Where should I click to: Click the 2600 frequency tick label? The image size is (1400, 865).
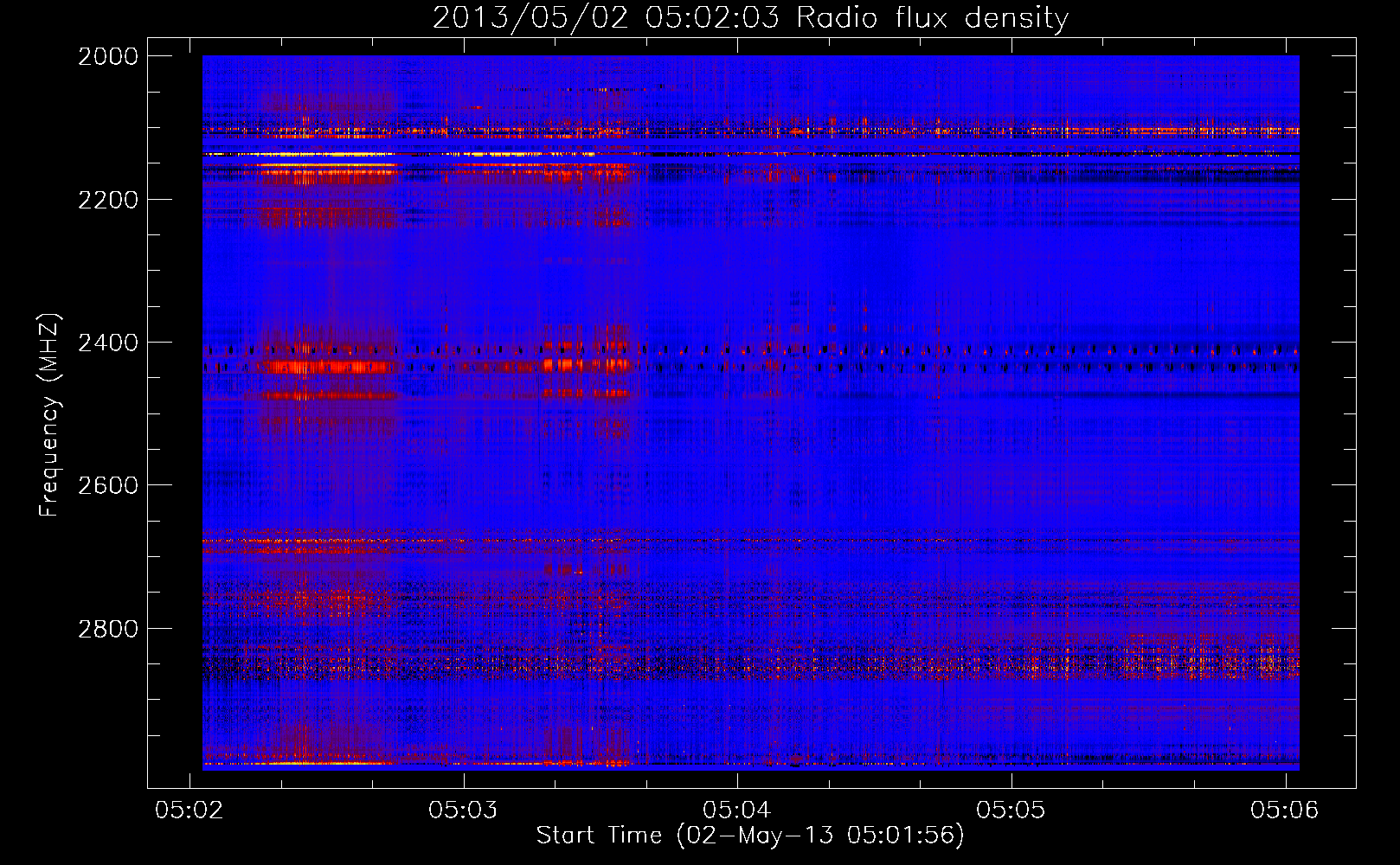(108, 485)
